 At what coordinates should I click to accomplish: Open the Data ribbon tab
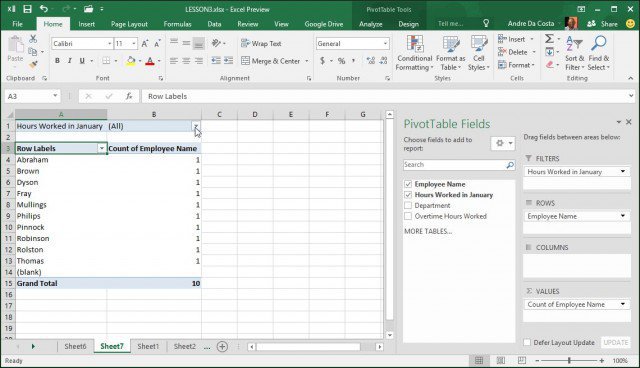pyautogui.click(x=214, y=24)
